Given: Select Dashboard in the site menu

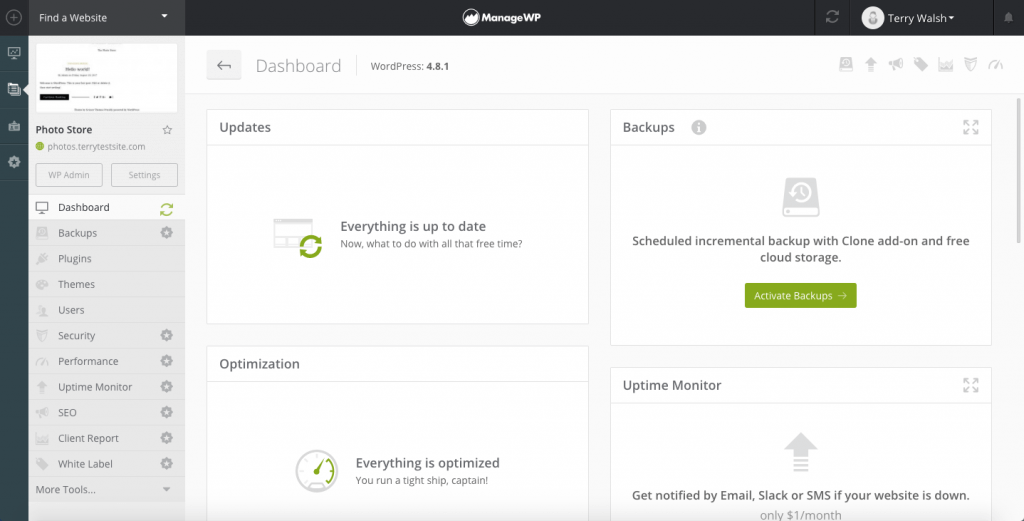Looking at the screenshot, I should [106, 208].
